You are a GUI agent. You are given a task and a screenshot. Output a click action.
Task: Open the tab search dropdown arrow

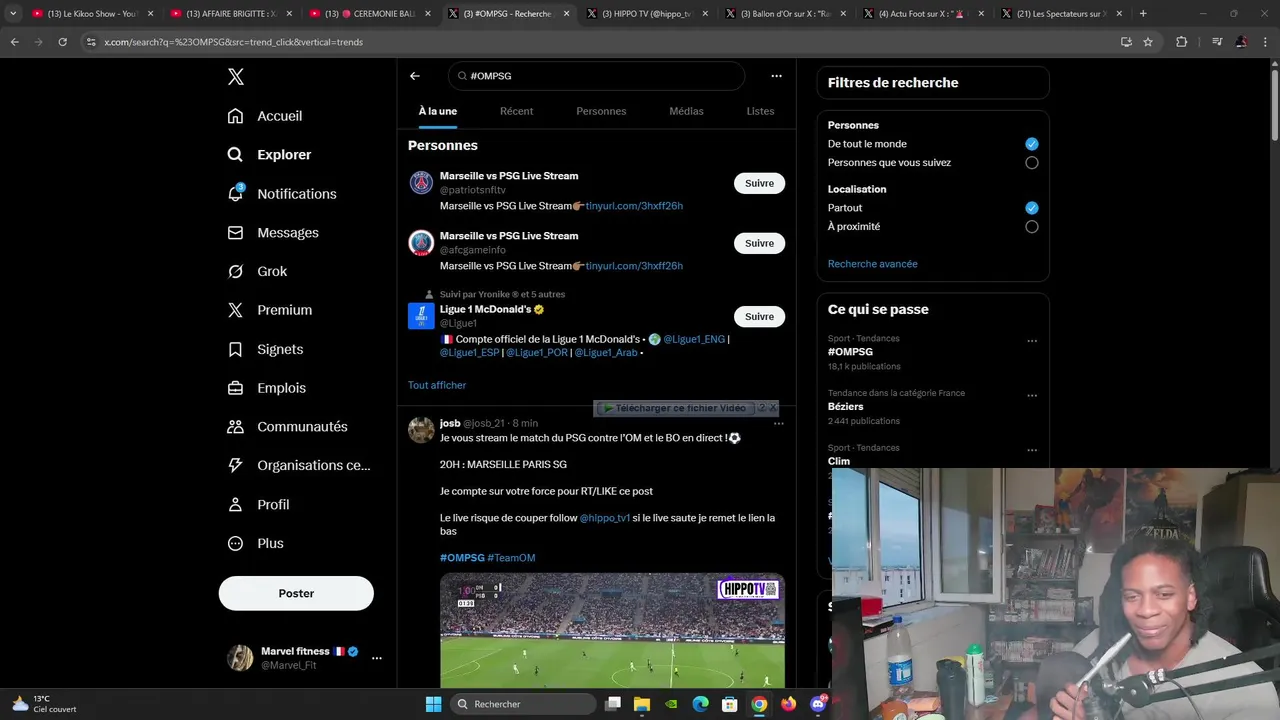click(x=13, y=14)
